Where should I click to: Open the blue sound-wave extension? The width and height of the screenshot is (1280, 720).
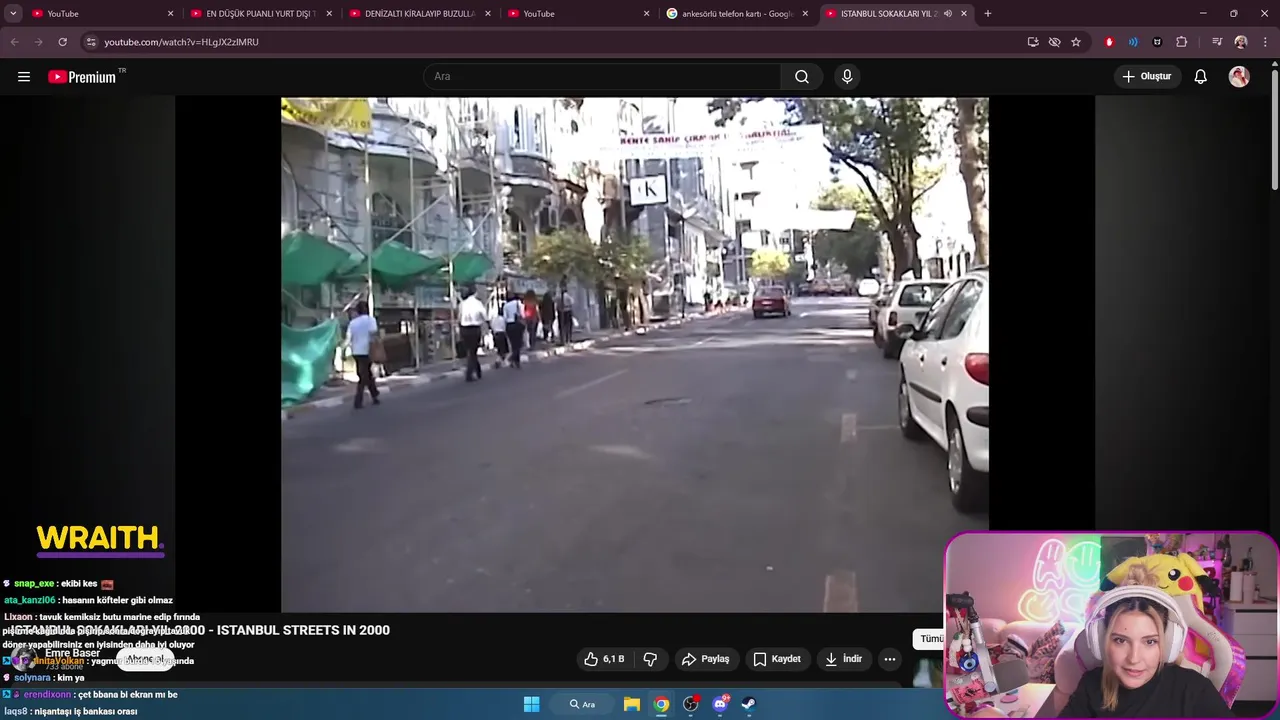(1133, 42)
